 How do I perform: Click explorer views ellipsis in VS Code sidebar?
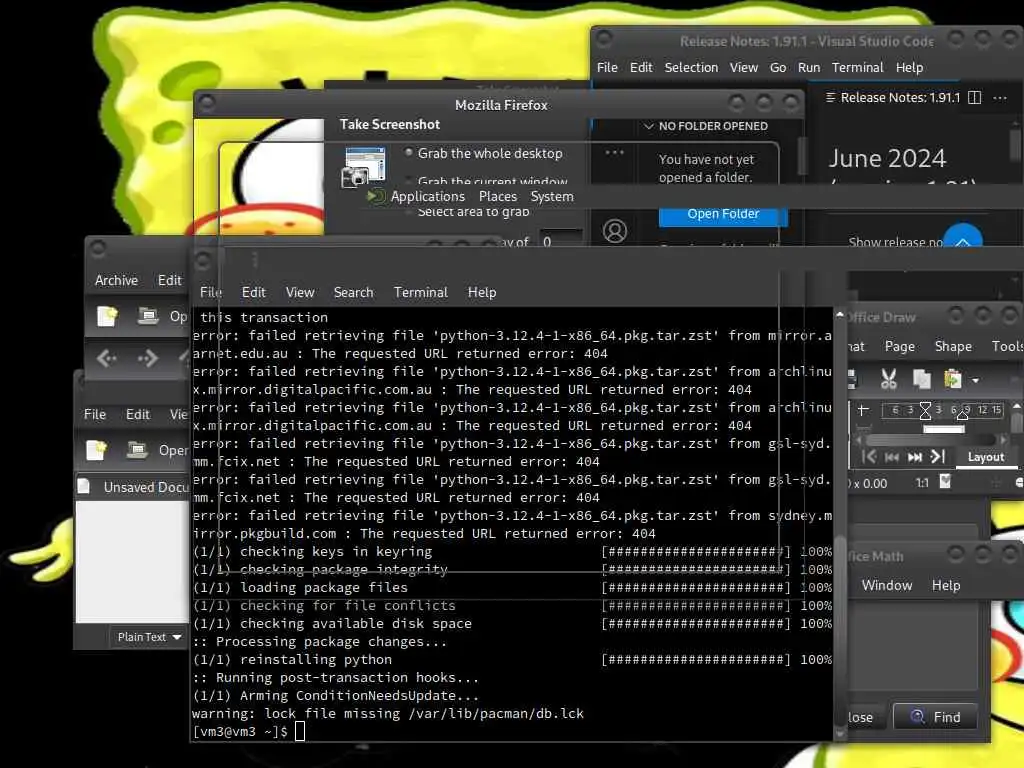[614, 153]
